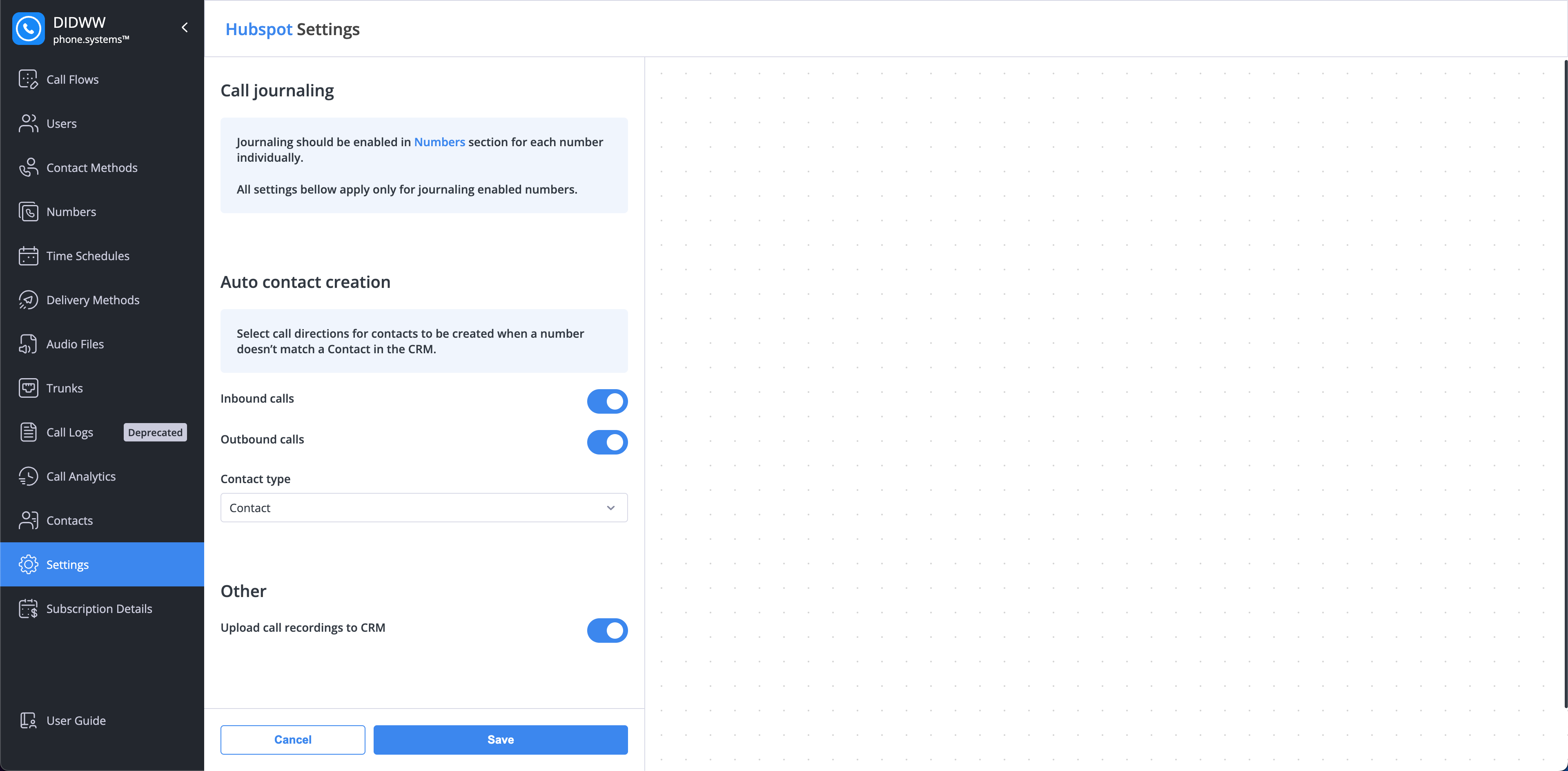Screen dimensions: 1568x771
Task: Open Contact Methods section
Action: [102, 167]
